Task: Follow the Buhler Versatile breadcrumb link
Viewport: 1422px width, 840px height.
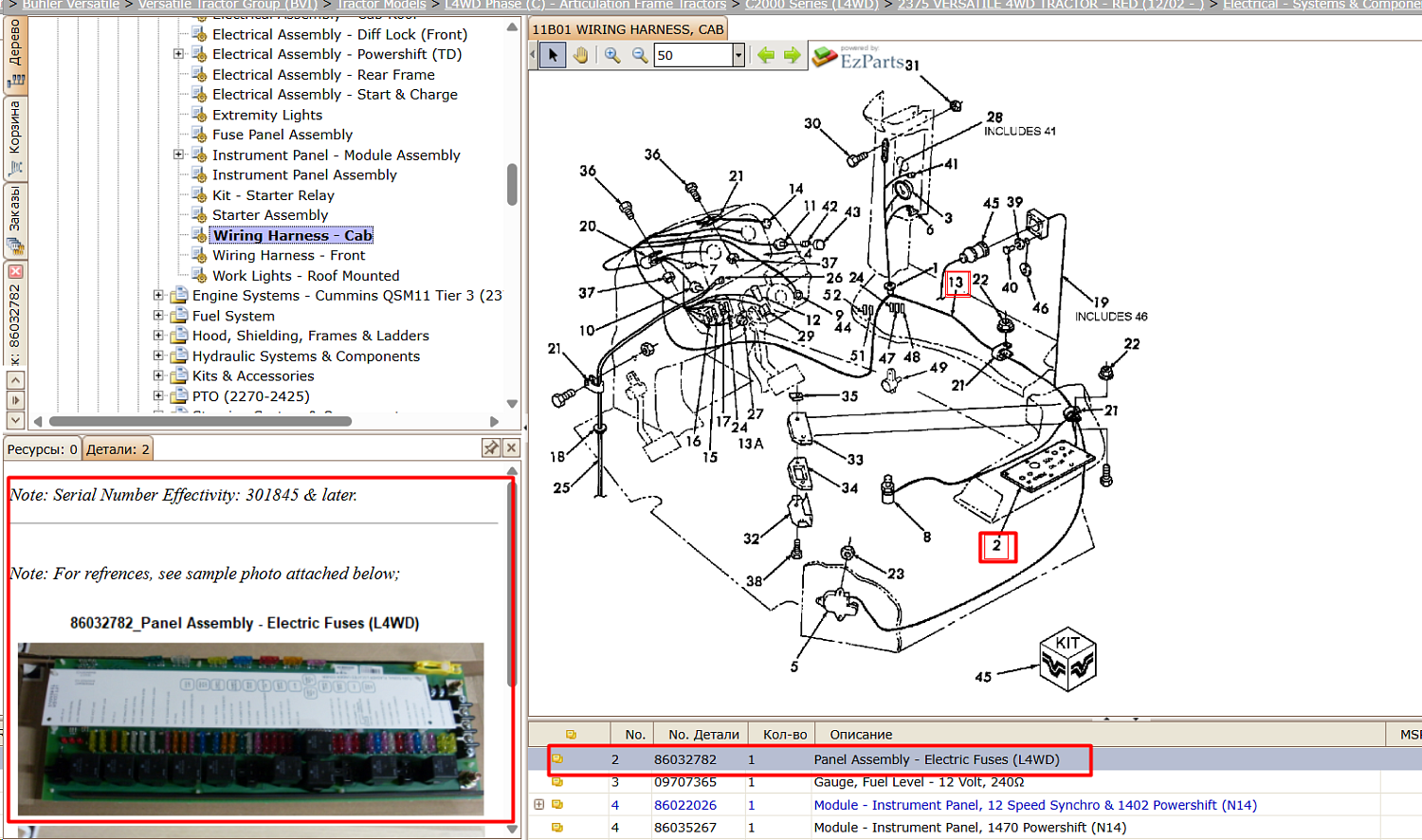Action: point(71,5)
